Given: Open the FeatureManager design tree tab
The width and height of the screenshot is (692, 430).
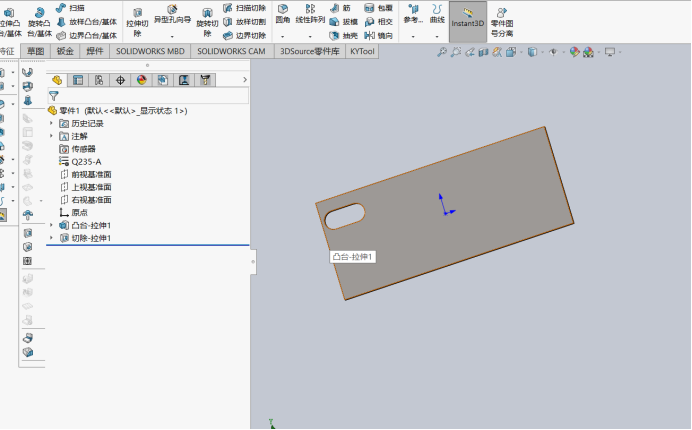Looking at the screenshot, I should point(57,80).
